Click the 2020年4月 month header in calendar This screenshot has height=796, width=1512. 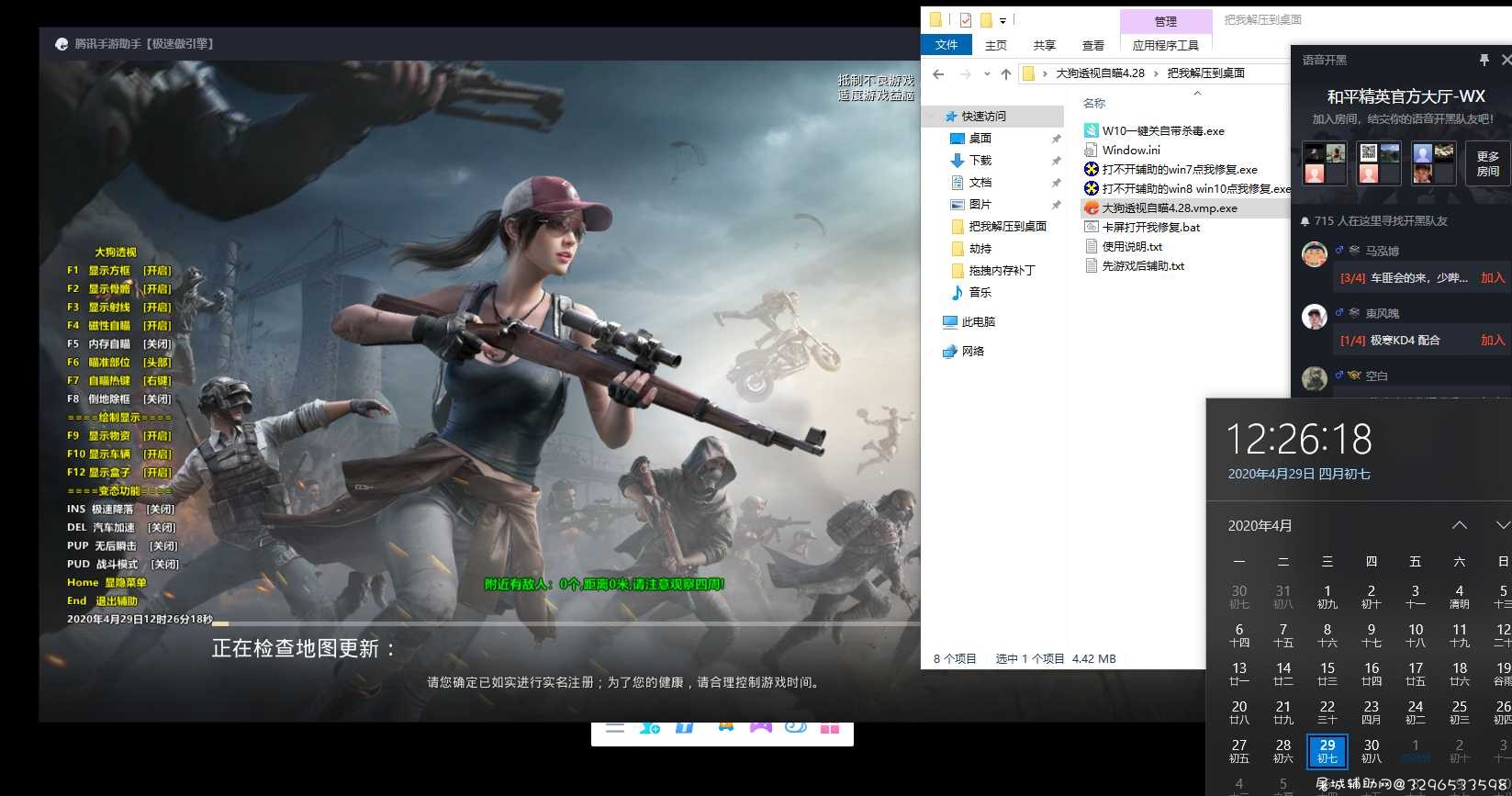tap(1260, 526)
